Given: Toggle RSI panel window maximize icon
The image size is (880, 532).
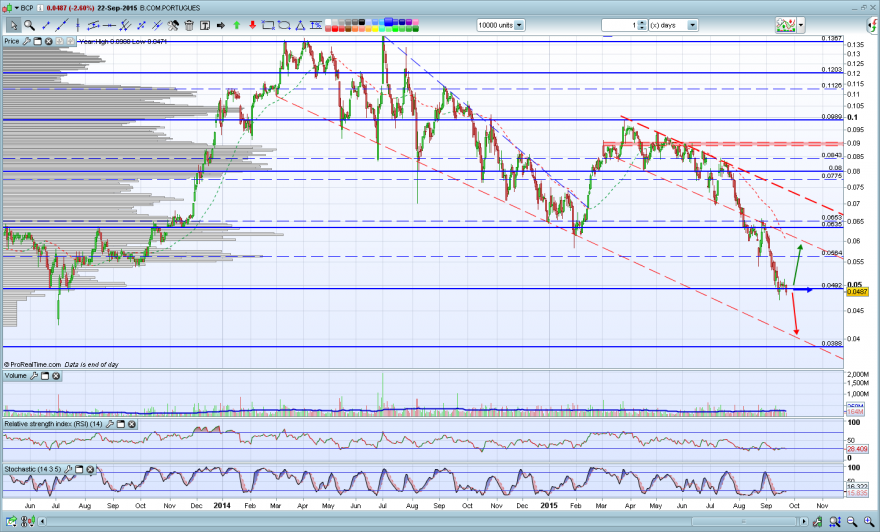Looking at the screenshot, I should pos(121,424).
